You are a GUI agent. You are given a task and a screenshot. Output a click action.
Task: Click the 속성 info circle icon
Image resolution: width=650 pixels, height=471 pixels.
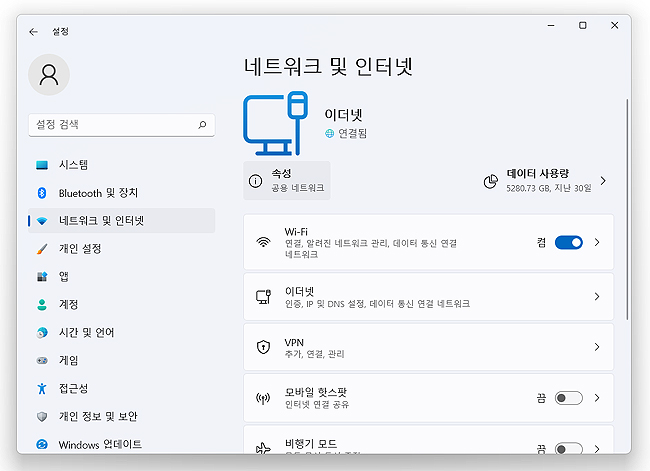point(255,181)
